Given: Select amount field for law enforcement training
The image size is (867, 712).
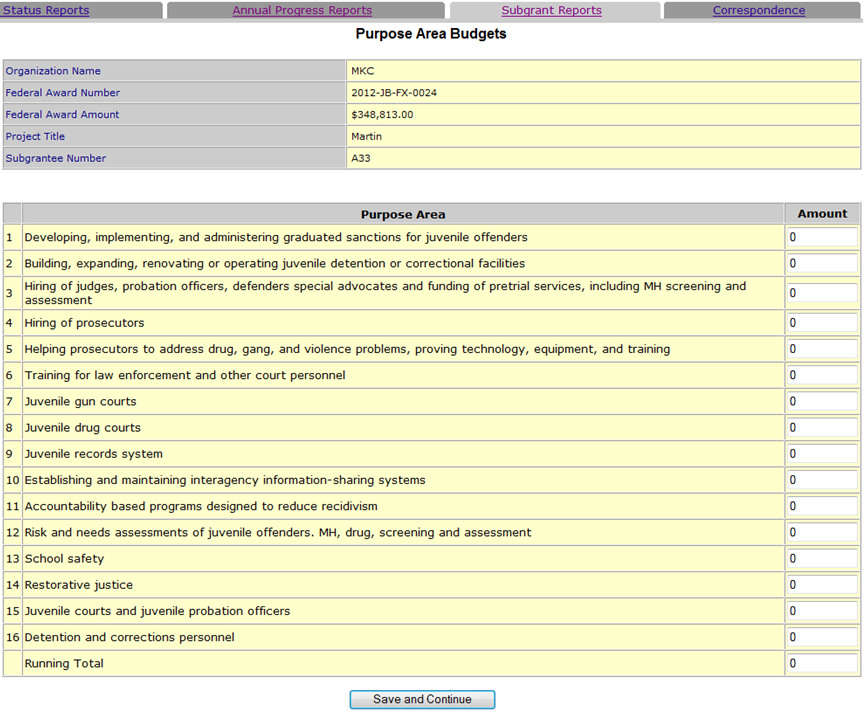Looking at the screenshot, I should 821,375.
